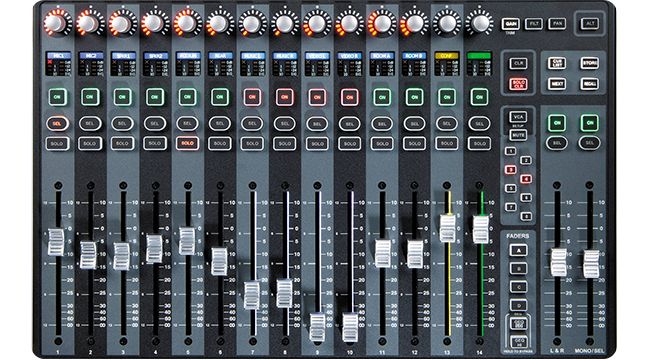Advance to the NEXT cue

tap(557, 84)
